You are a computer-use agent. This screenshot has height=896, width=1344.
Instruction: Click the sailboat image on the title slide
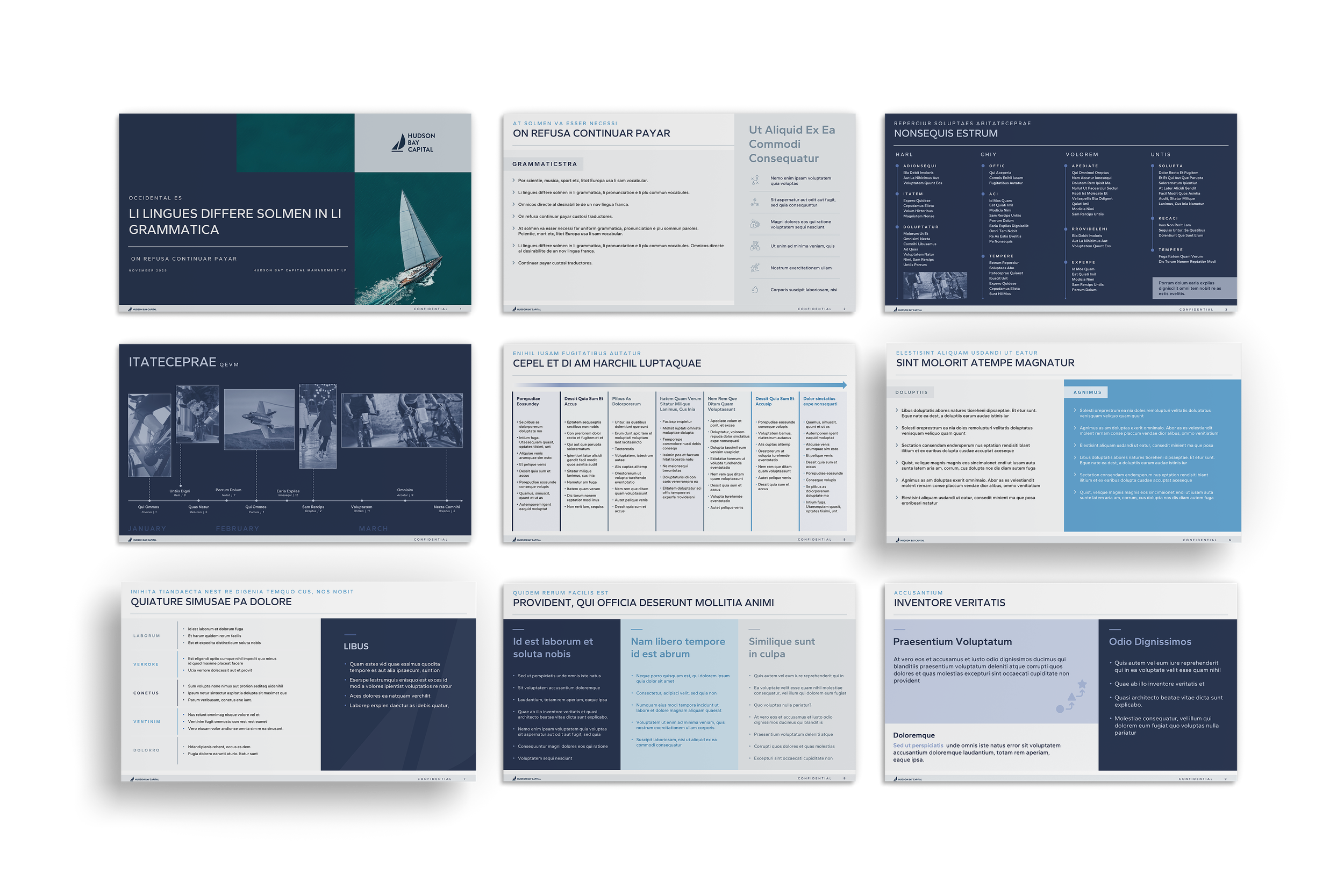[x=417, y=240]
